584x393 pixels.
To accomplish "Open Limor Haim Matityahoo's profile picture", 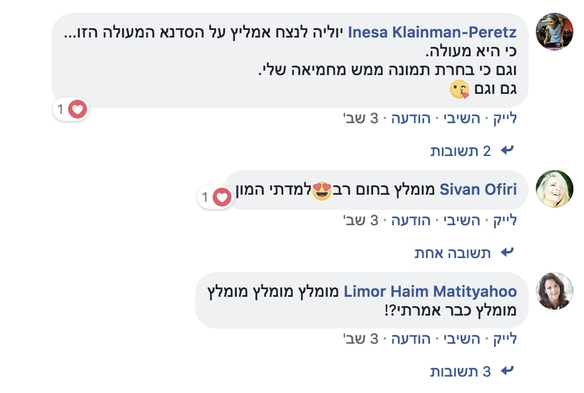I will [554, 291].
